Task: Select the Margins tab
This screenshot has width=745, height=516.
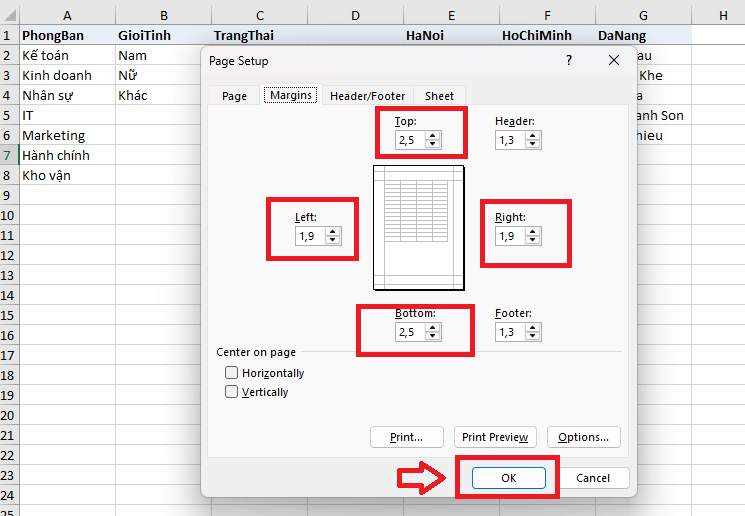Action: (x=291, y=95)
